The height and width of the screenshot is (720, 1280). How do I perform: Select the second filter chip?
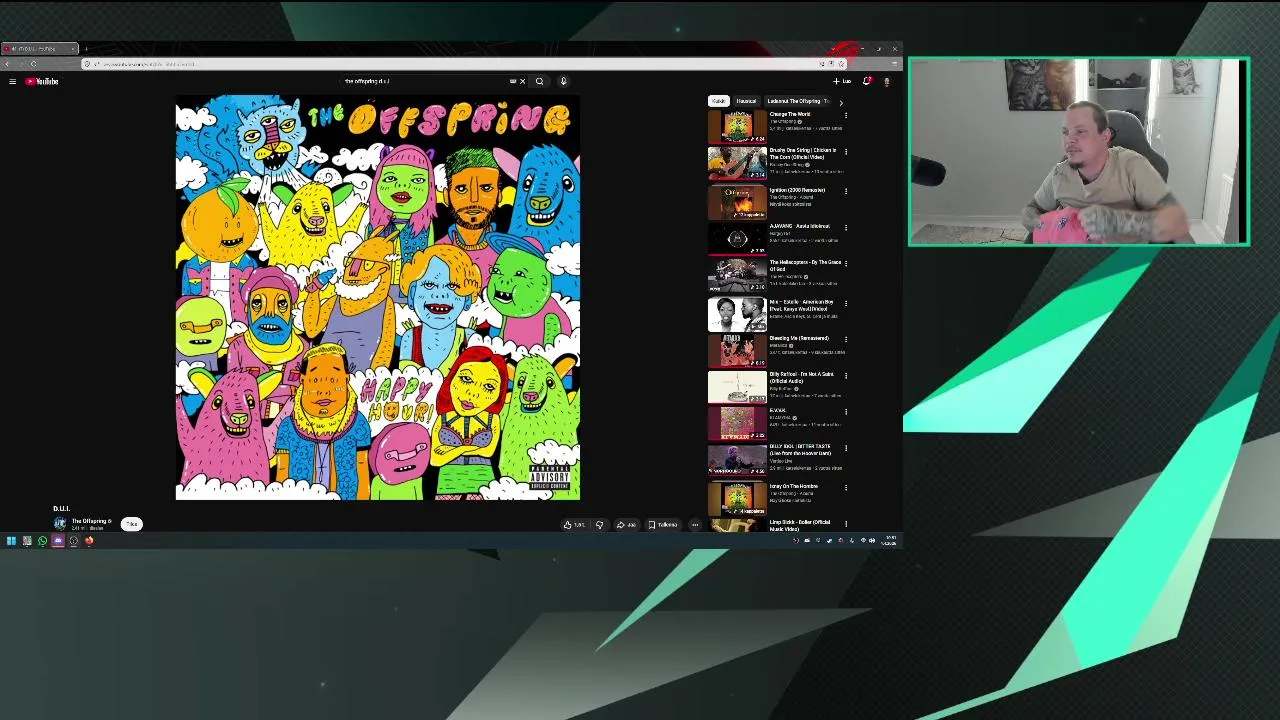[746, 101]
